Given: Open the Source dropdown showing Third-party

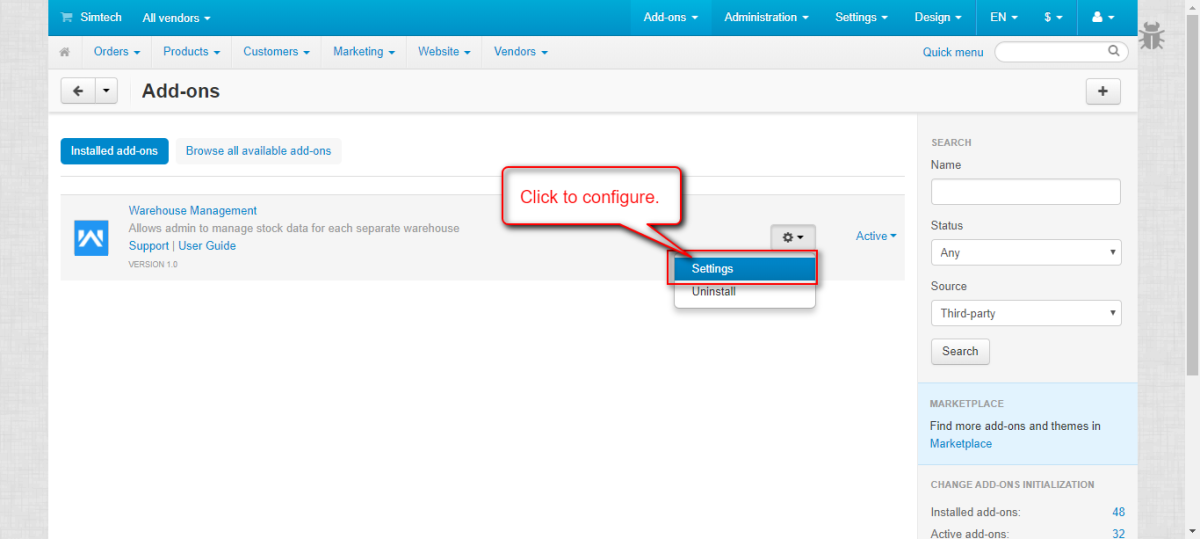Looking at the screenshot, I should click(x=1026, y=313).
